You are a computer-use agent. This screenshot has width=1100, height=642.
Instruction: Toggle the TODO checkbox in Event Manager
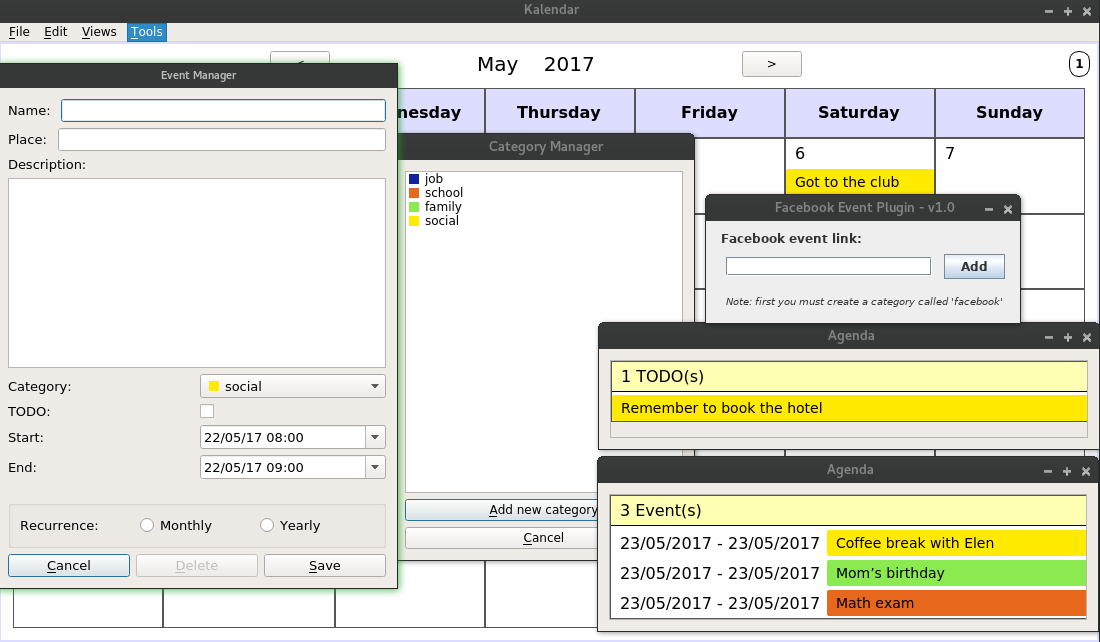(206, 410)
